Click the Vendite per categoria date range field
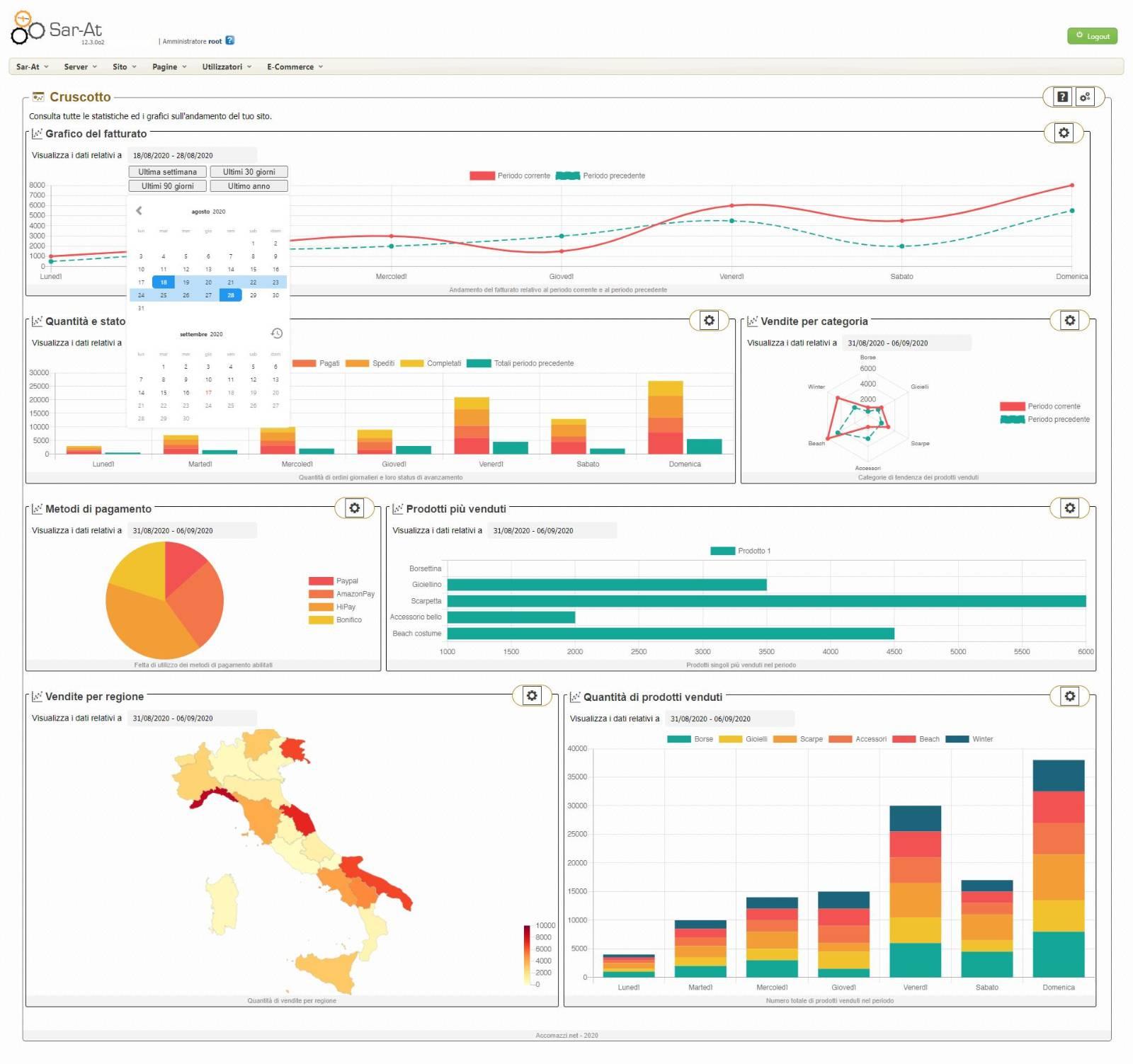This screenshot has height=1064, width=1133. click(x=906, y=343)
